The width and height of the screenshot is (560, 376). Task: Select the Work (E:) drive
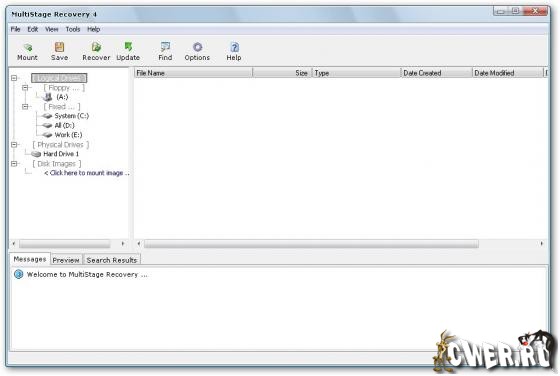click(68, 135)
